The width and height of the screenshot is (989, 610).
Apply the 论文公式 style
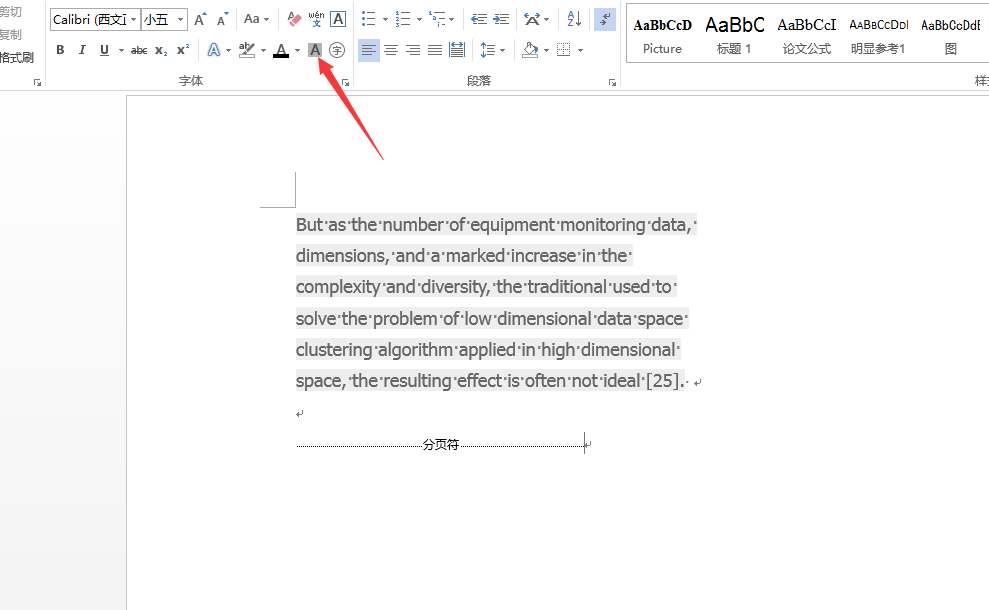[x=807, y=36]
